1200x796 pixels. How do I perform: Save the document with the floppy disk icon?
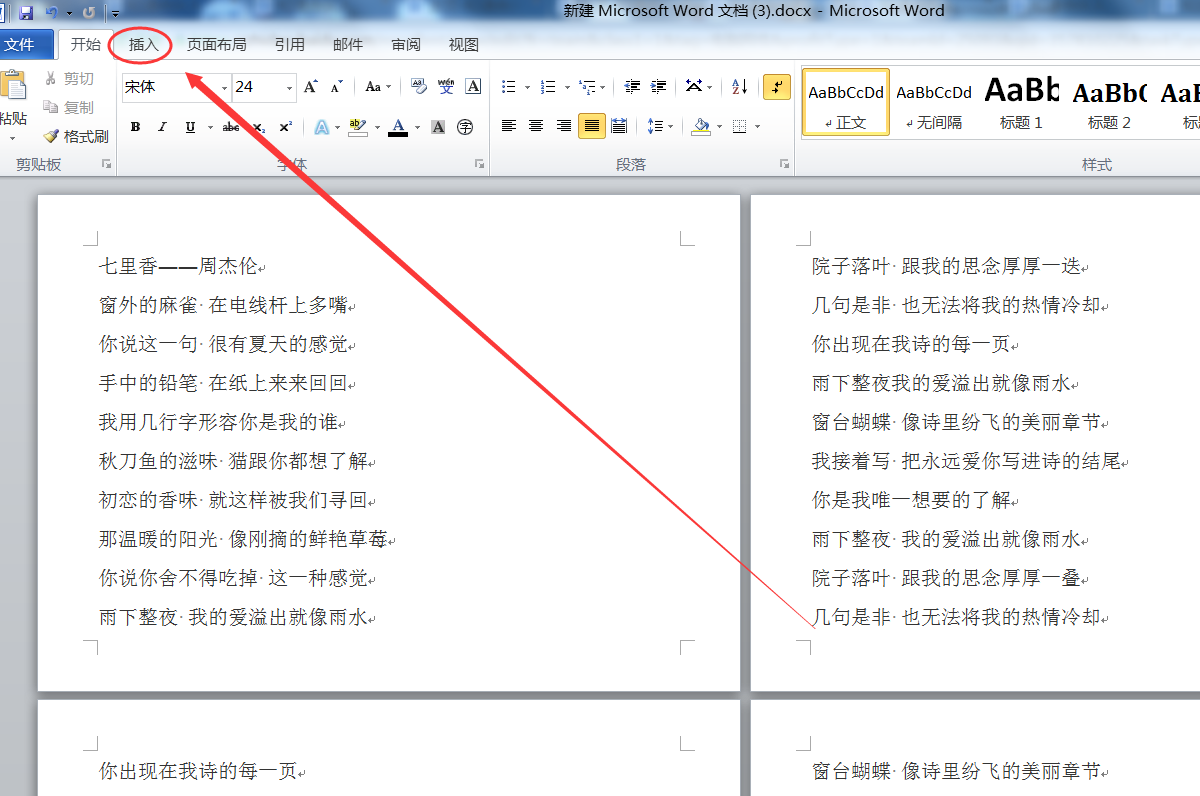pos(26,12)
